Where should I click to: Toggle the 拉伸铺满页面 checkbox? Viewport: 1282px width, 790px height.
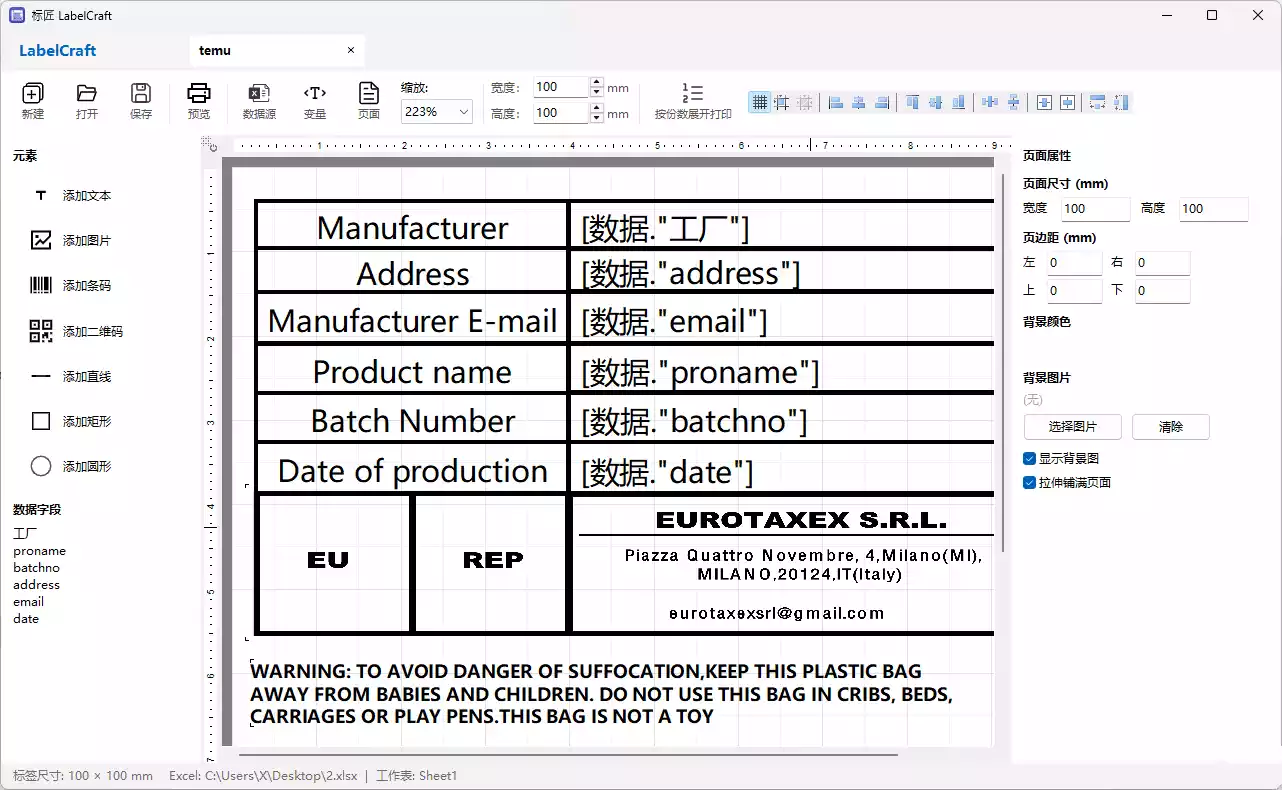1030,482
